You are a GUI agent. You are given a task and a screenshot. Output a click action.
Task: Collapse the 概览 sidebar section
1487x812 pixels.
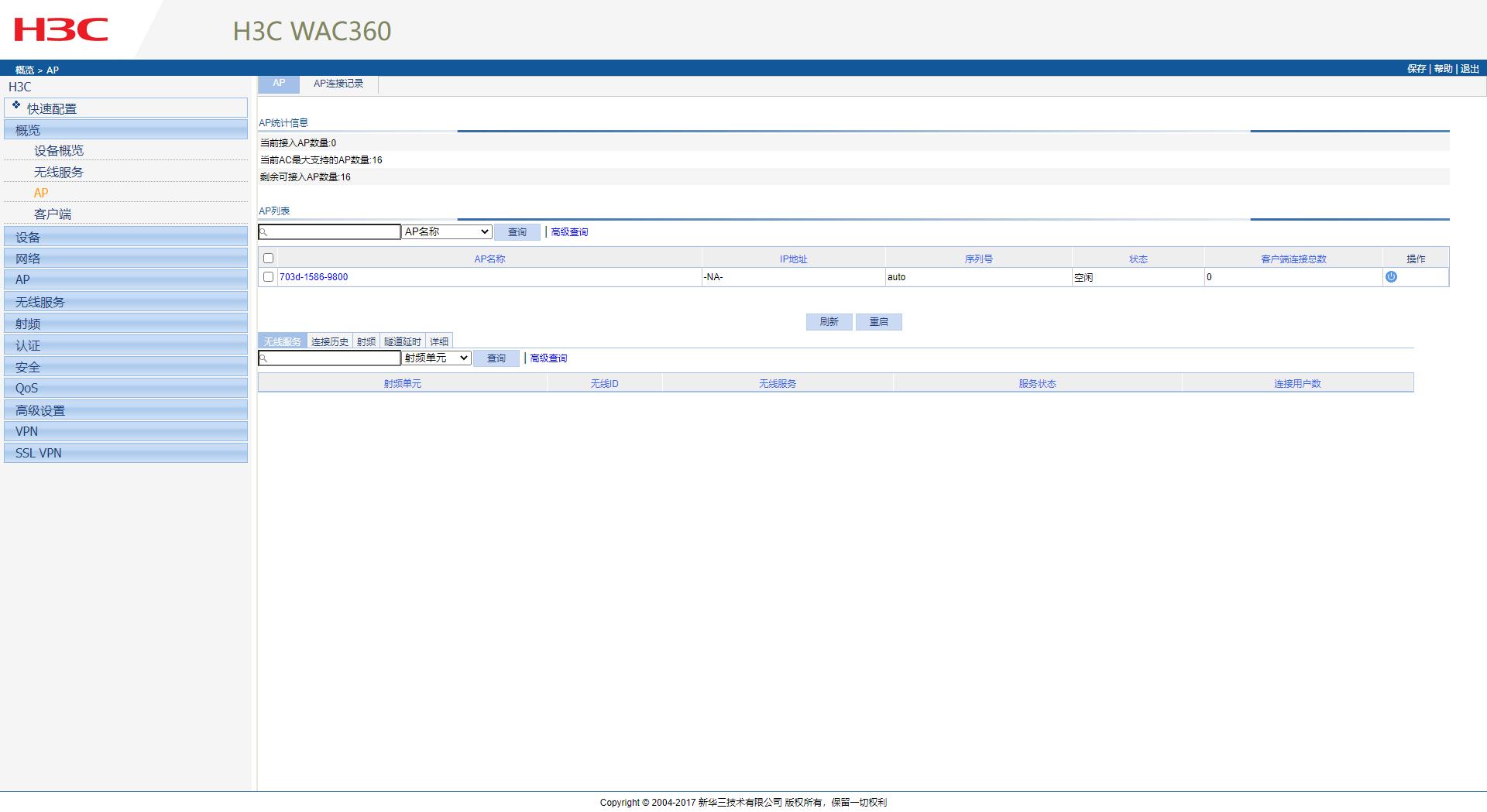coord(125,130)
